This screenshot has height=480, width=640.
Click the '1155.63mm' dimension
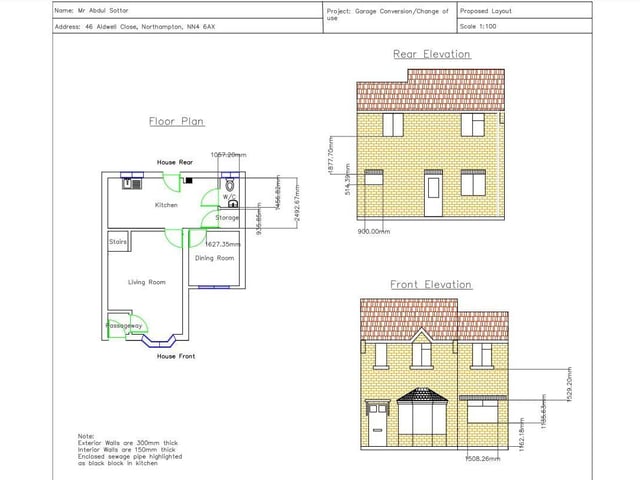(543, 411)
